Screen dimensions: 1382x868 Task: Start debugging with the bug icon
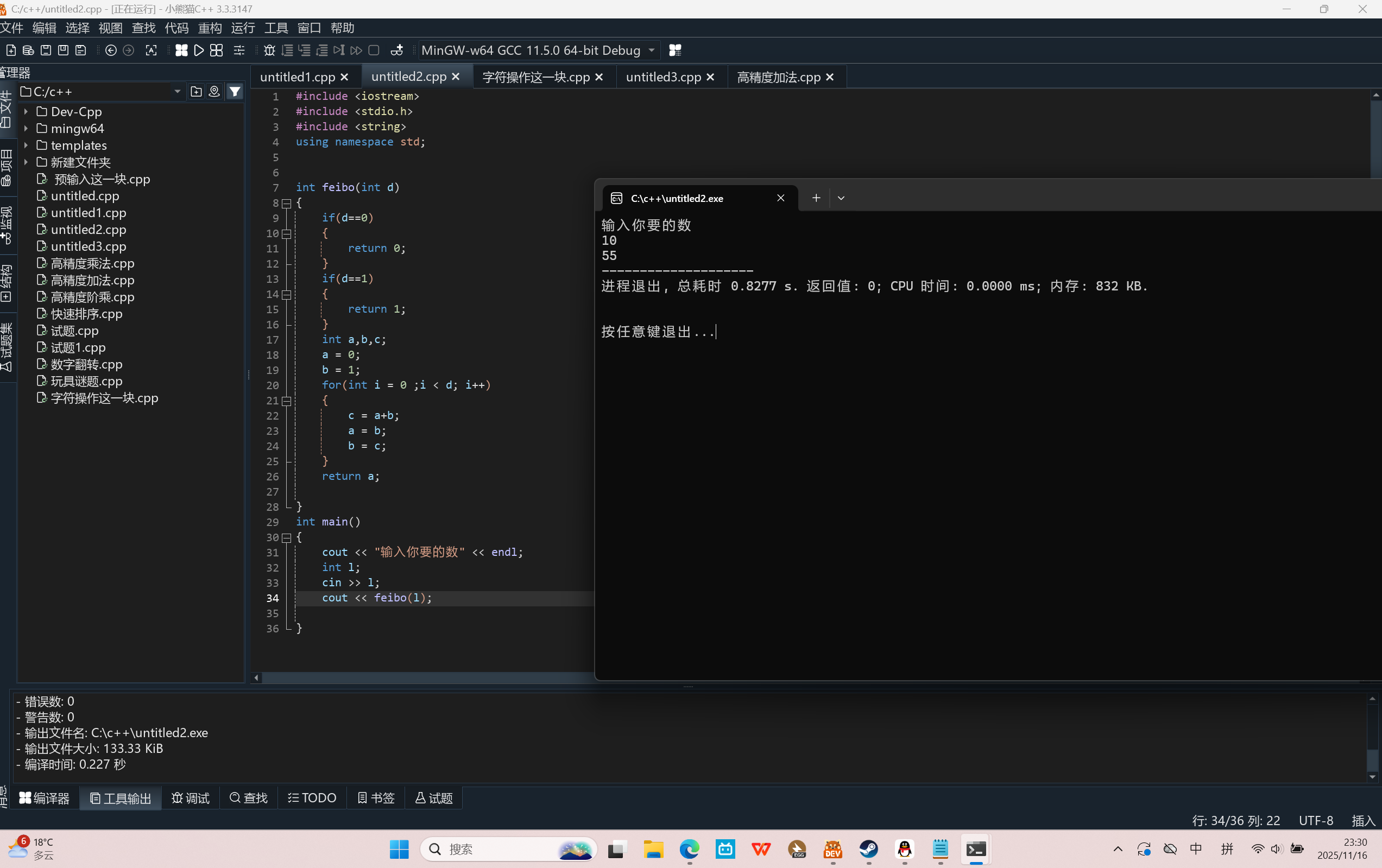[x=269, y=50]
